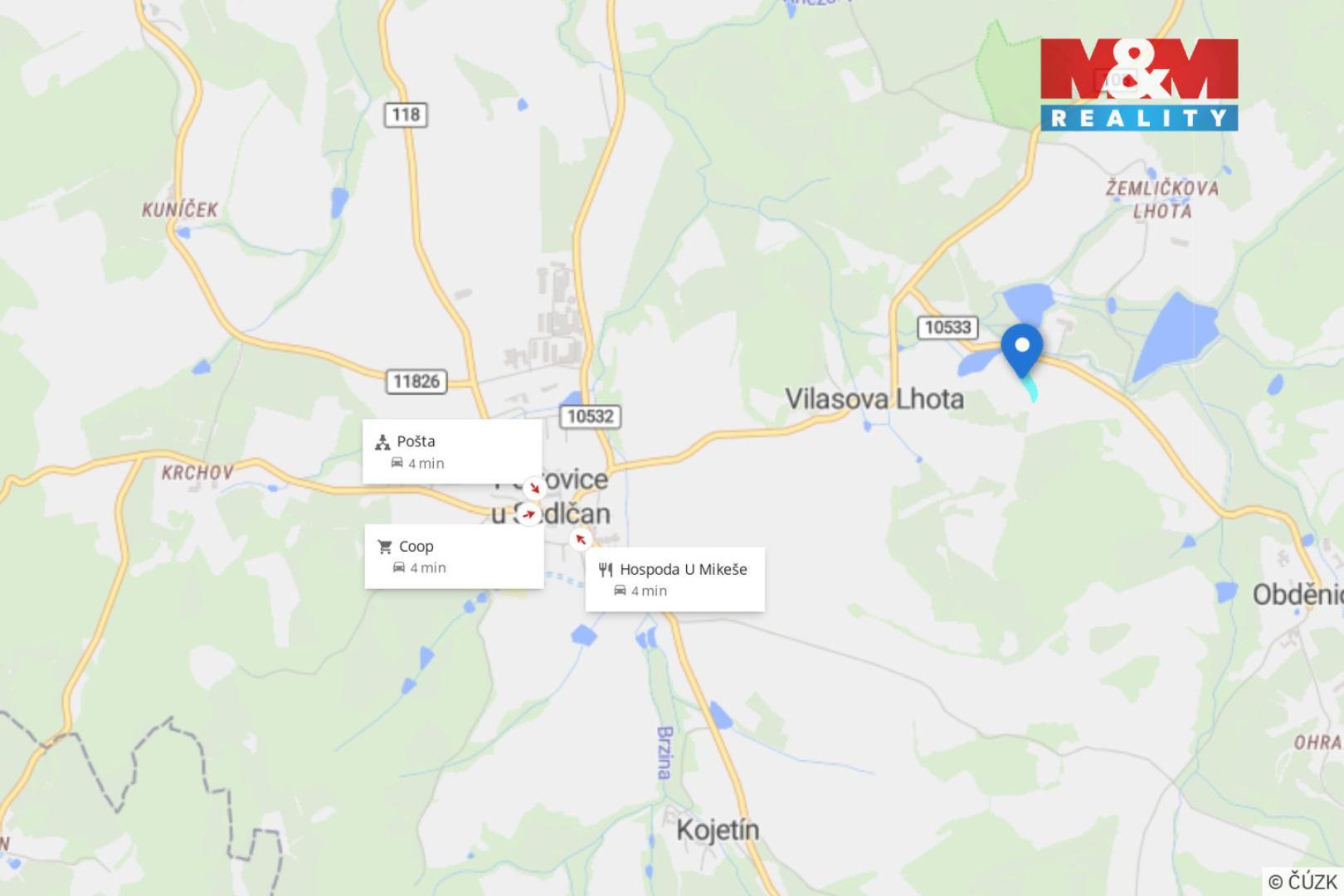Click road number 10533 shield
This screenshot has height=896, width=1344.
pos(947,327)
